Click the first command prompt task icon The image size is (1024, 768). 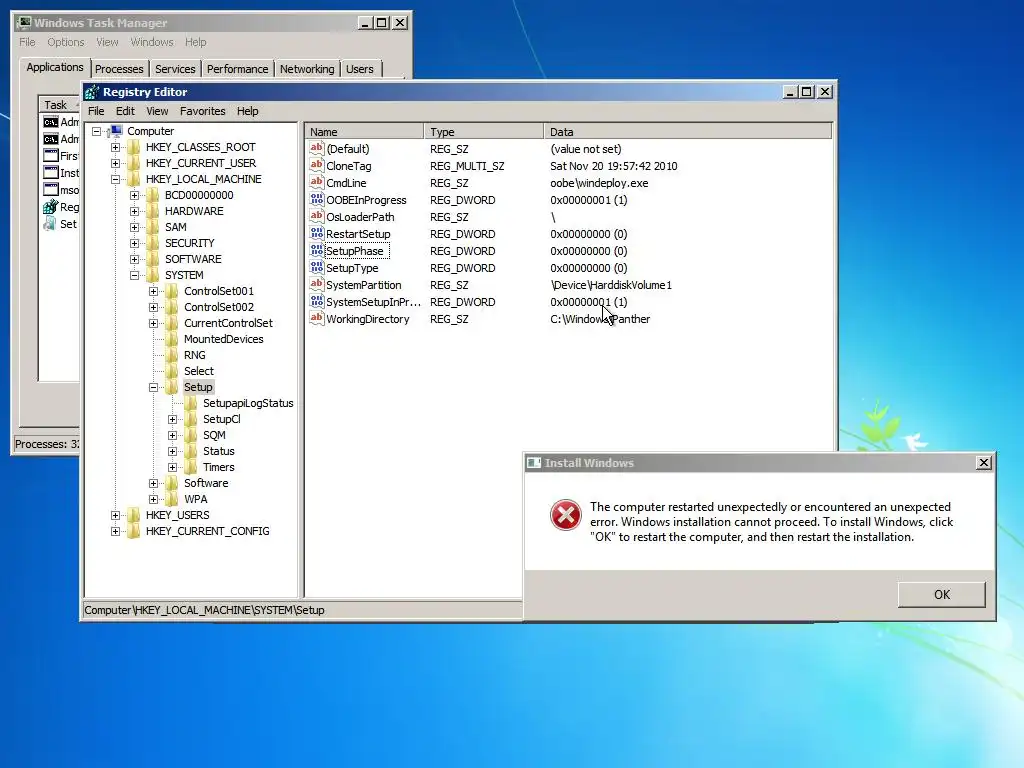coord(50,122)
